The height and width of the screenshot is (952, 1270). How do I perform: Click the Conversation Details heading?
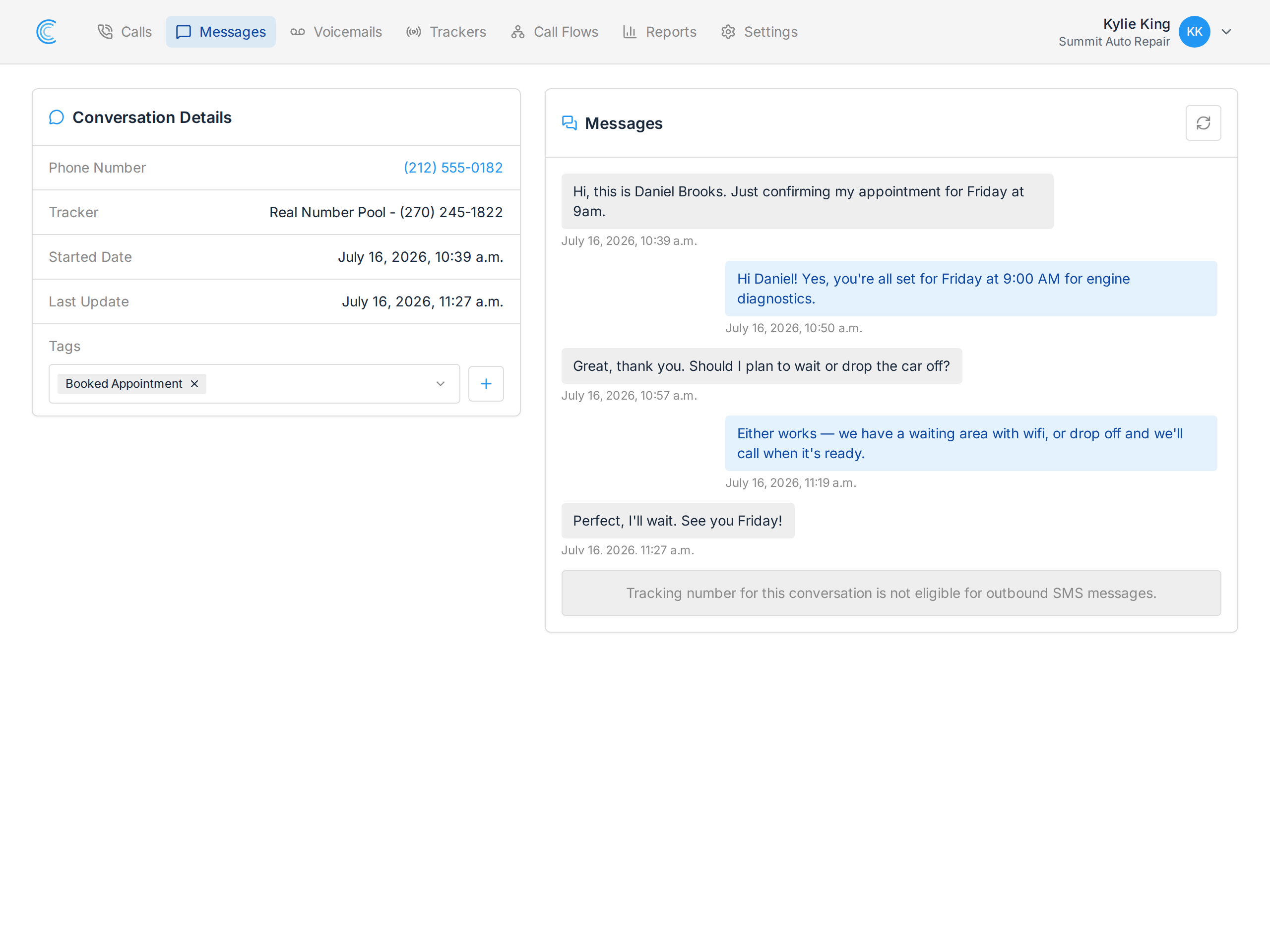tap(152, 117)
